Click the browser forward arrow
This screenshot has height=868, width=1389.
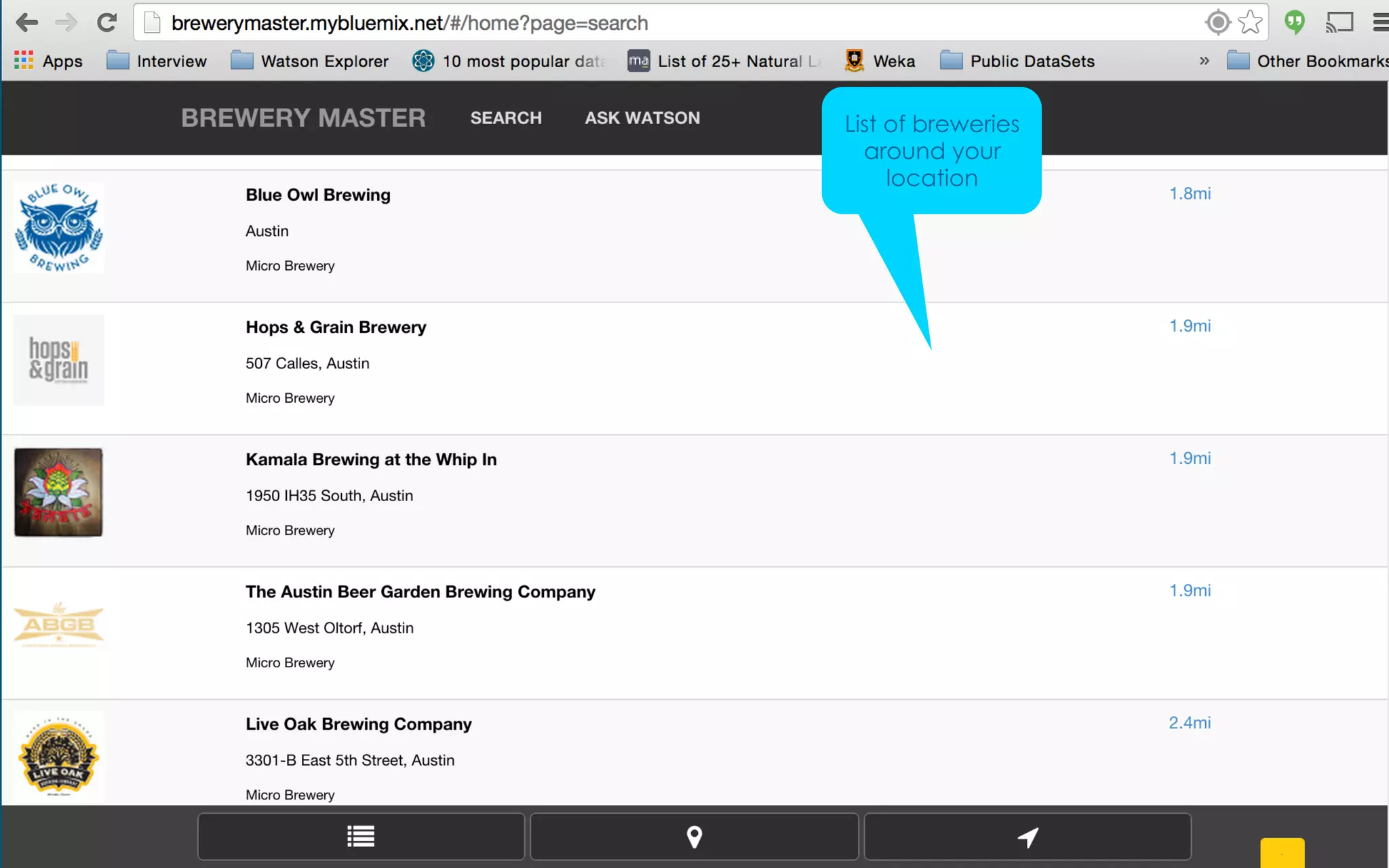coord(66,23)
